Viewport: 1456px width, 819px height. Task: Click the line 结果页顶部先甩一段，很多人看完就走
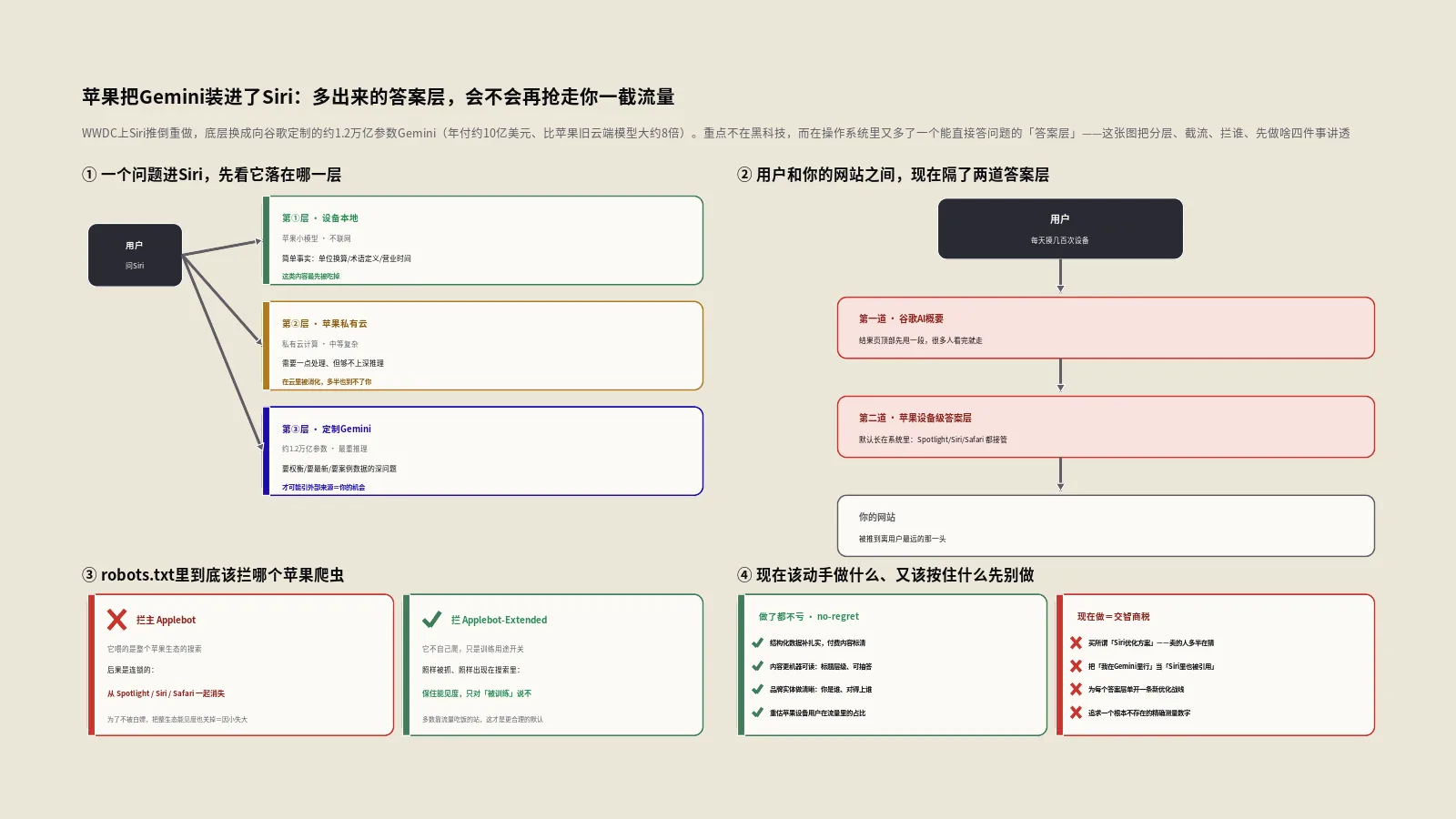pyautogui.click(x=920, y=340)
